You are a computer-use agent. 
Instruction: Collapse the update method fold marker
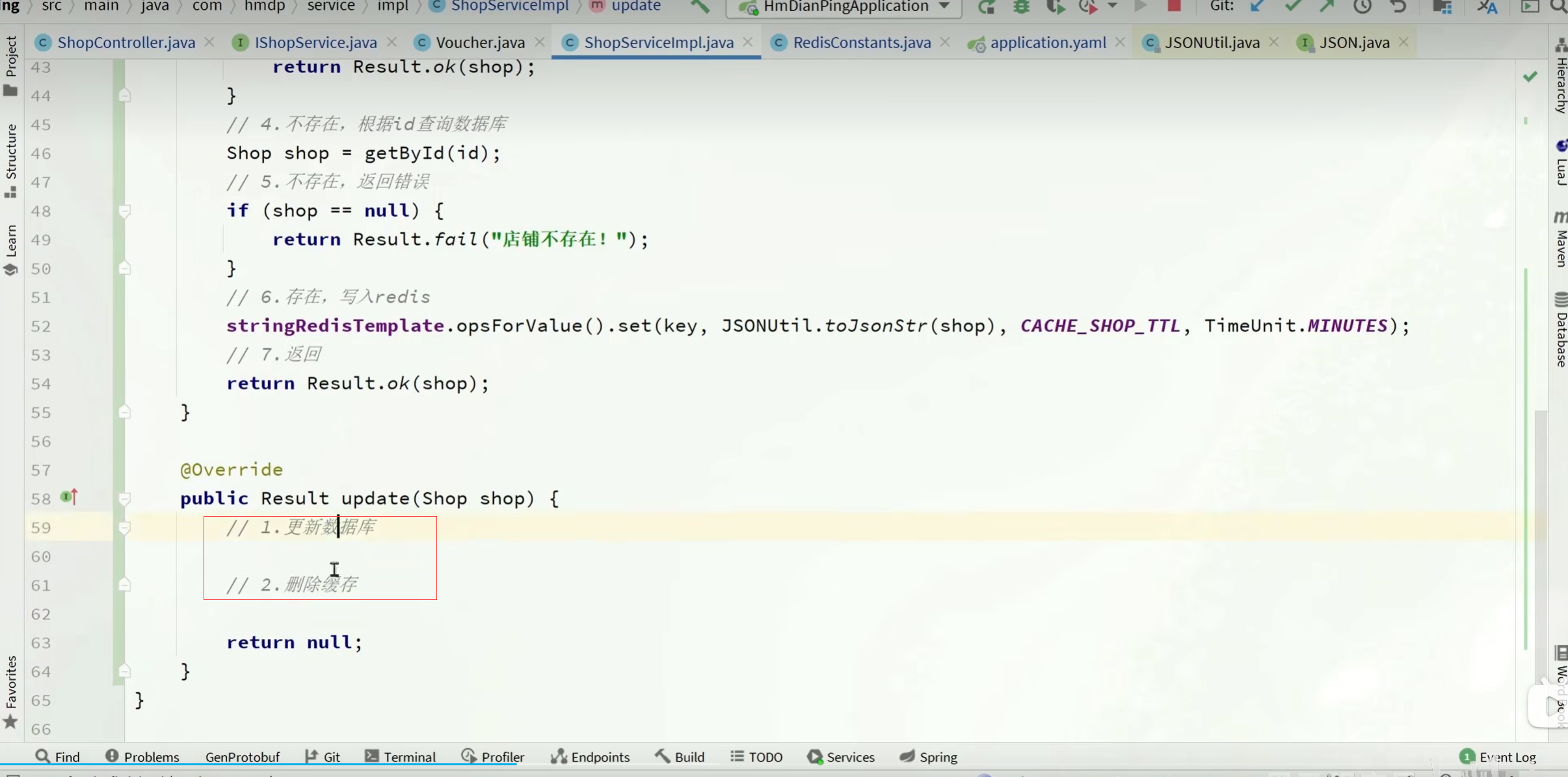[124, 499]
